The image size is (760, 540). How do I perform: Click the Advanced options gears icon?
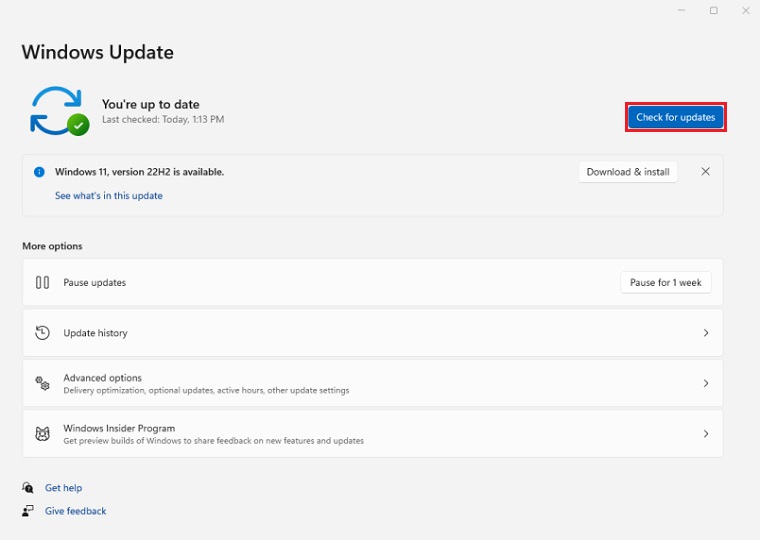coord(42,383)
